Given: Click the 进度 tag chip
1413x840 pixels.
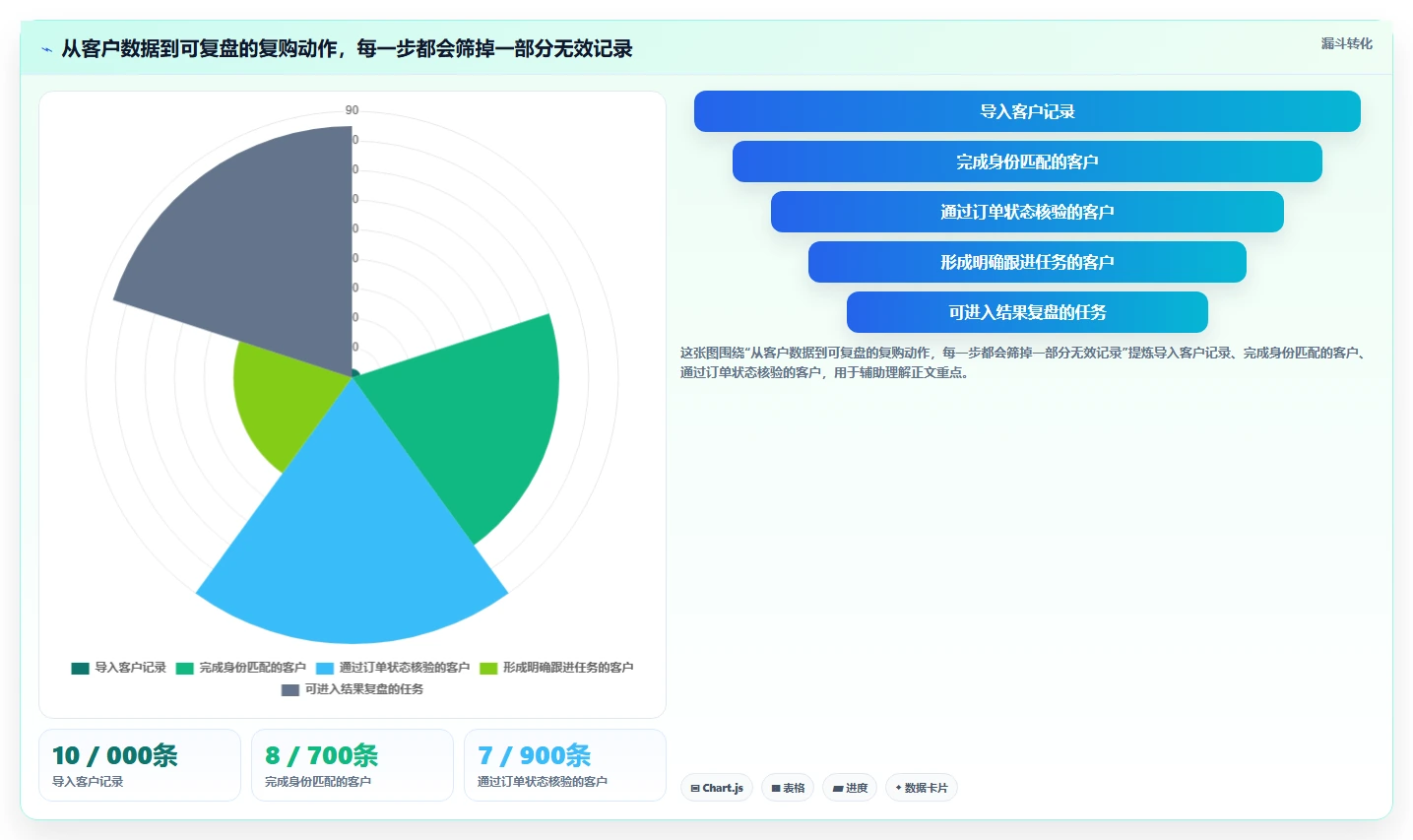Looking at the screenshot, I should point(850,788).
